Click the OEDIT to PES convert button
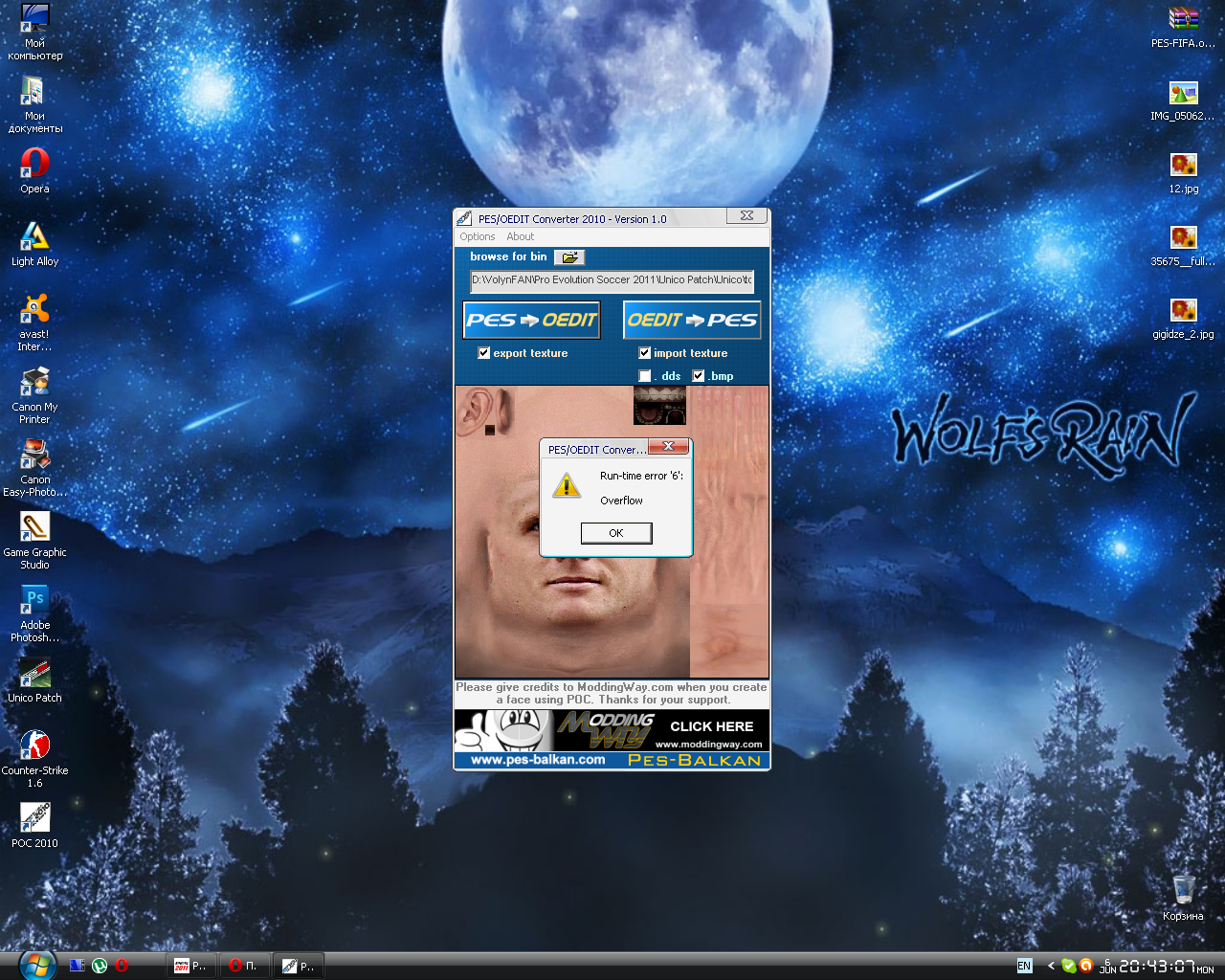The image size is (1225, 980). pos(693,320)
